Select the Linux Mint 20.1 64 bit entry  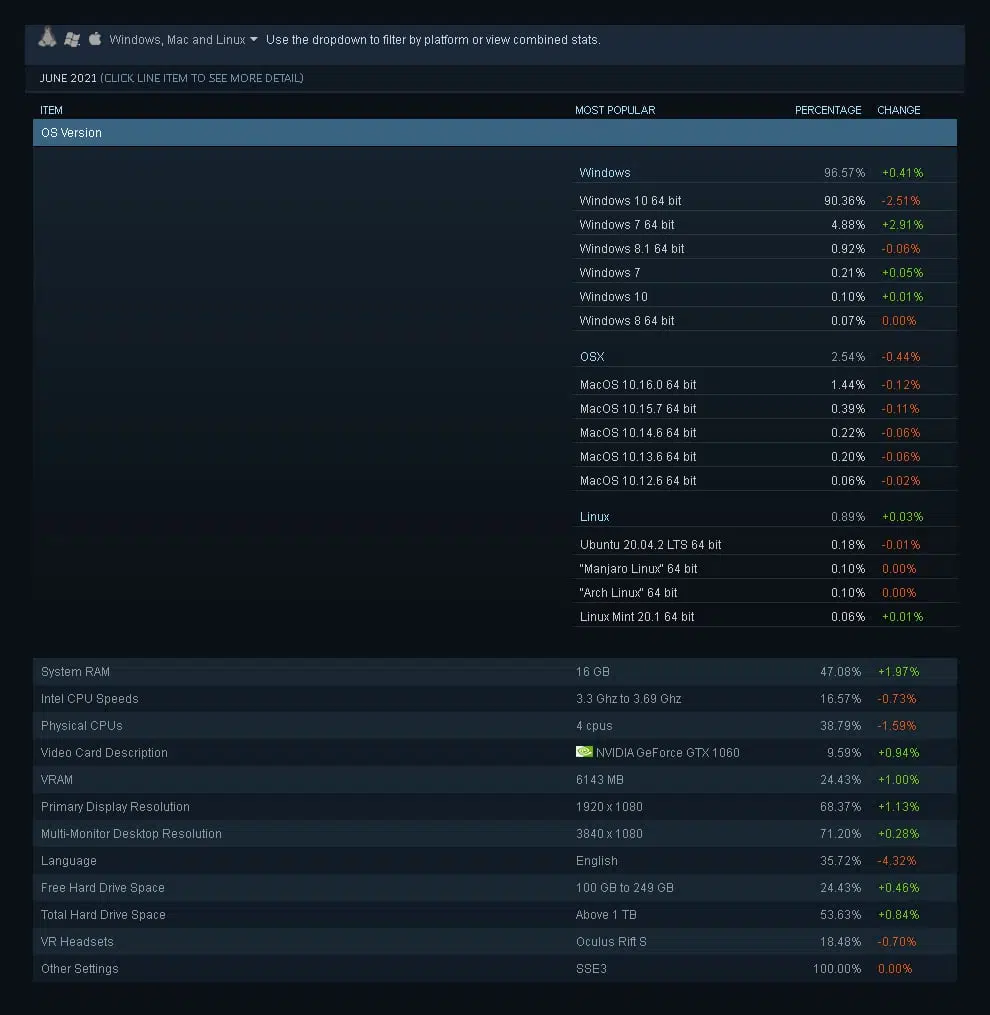[x=636, y=616]
